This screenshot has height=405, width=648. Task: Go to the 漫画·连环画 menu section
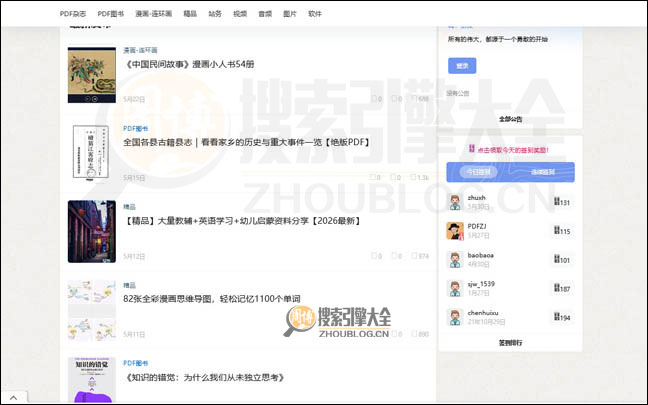153,14
